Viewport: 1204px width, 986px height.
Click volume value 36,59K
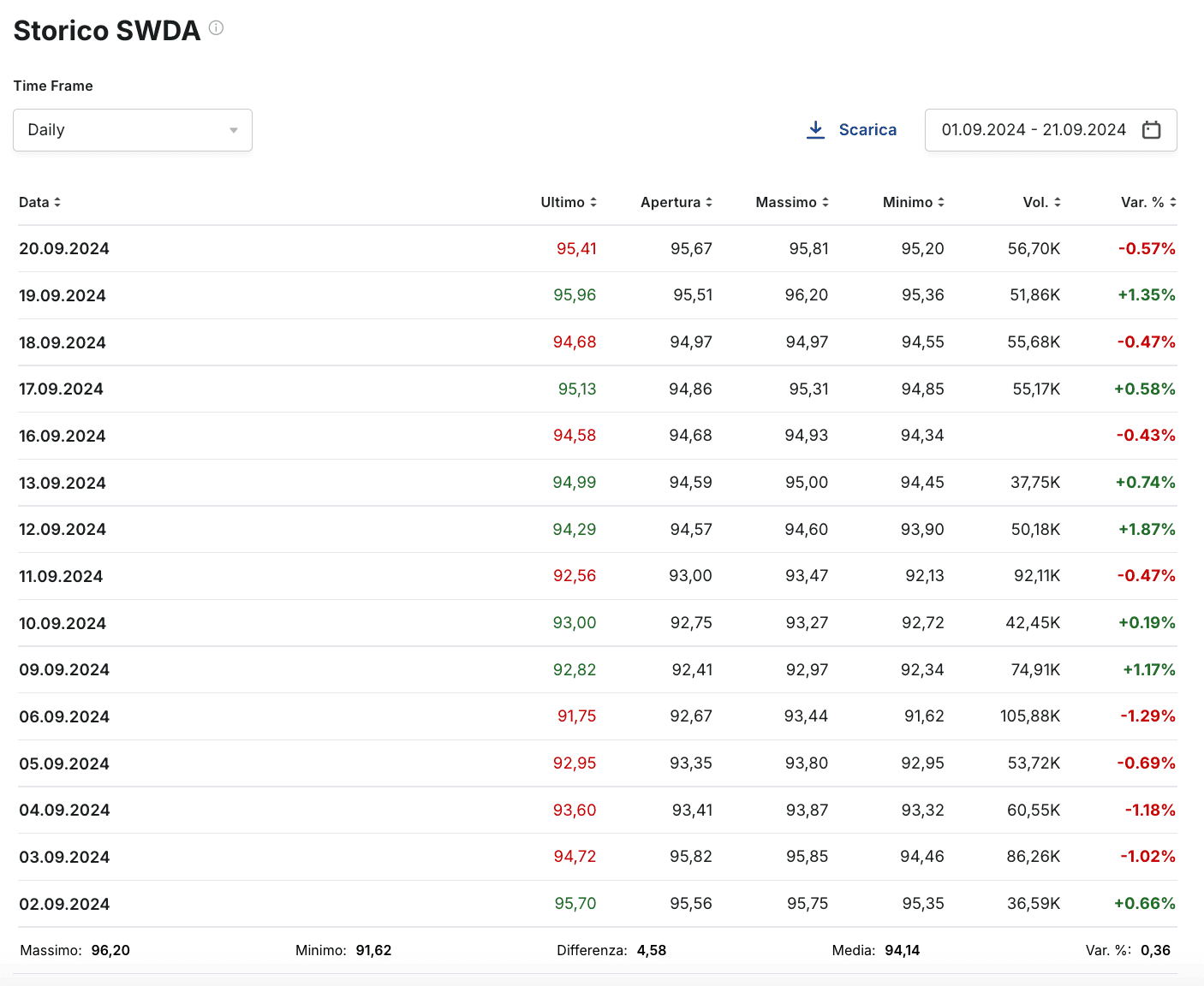1034,904
